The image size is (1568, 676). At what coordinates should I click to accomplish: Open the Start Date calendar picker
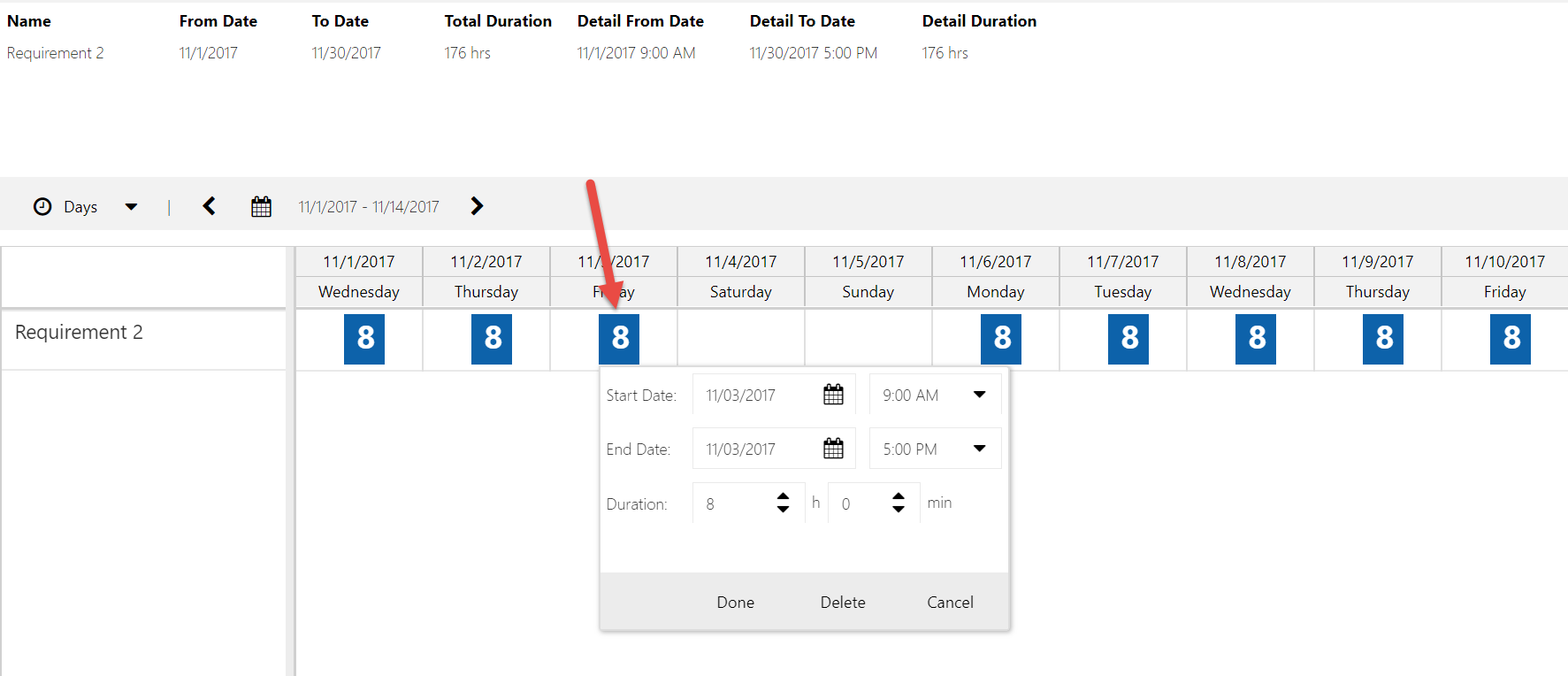pos(833,395)
